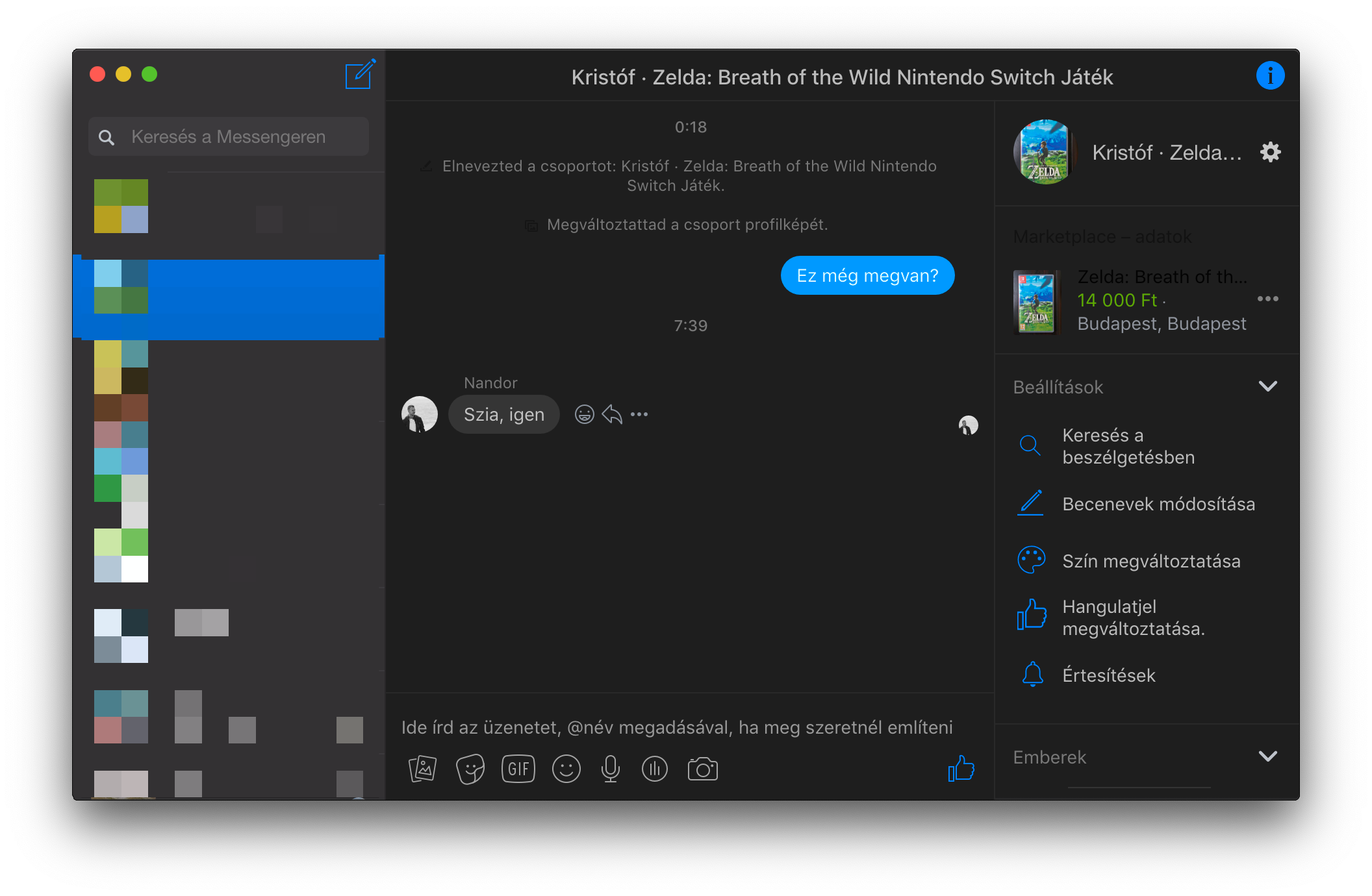This screenshot has height=896, width=1372.
Task: Collapse the Beállítások section
Action: [x=1267, y=387]
